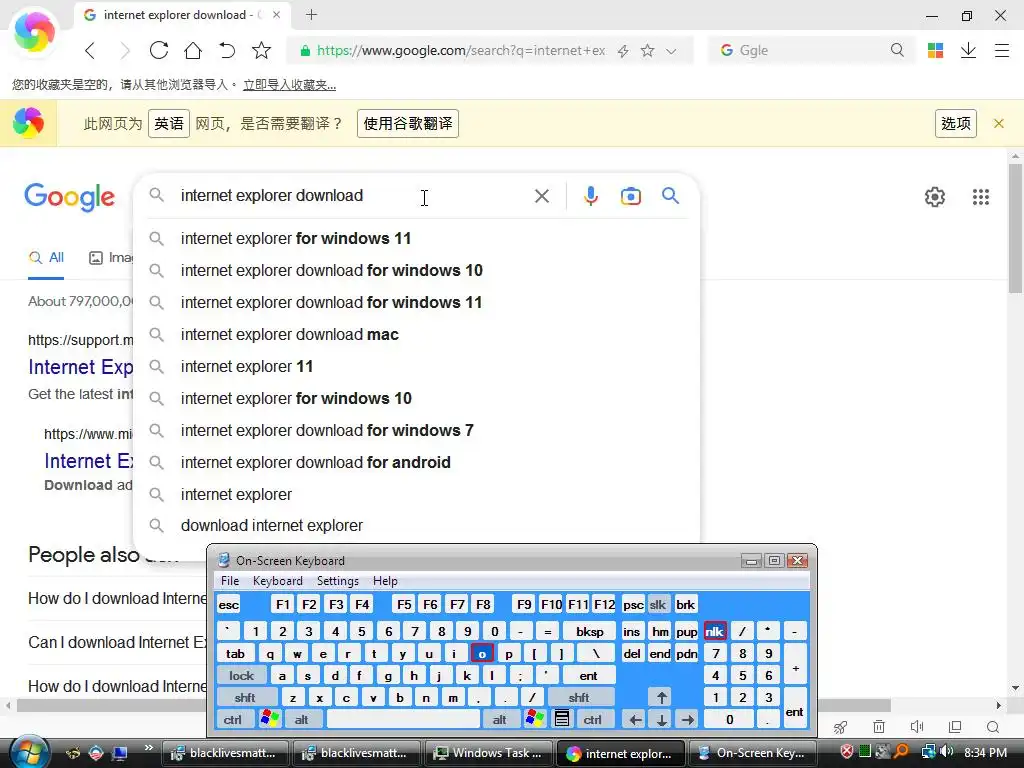
Task: Dismiss the translate bar with X
Action: pos(999,123)
